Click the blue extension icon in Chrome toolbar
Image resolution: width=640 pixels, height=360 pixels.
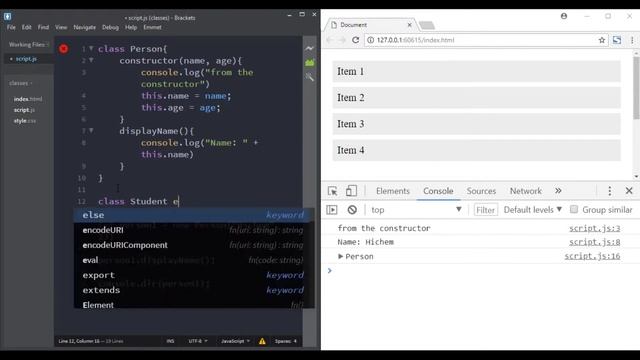617,40
